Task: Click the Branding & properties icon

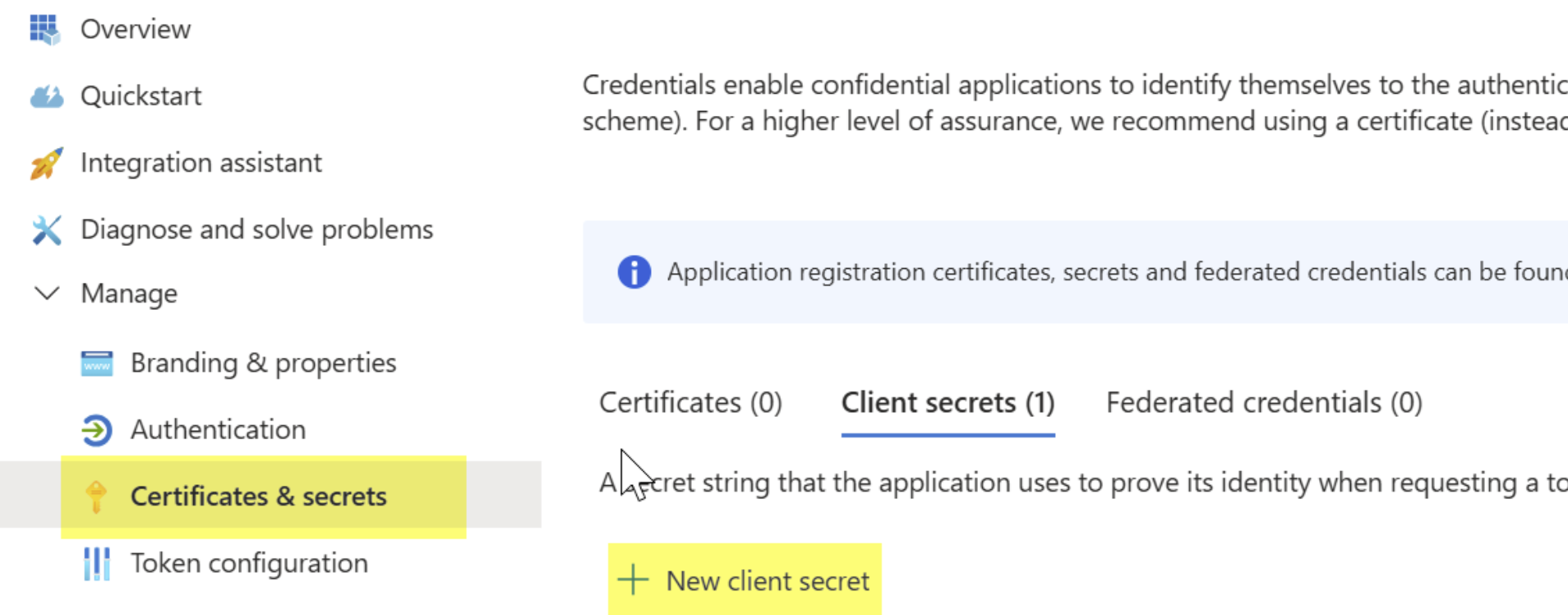Action: 97,363
